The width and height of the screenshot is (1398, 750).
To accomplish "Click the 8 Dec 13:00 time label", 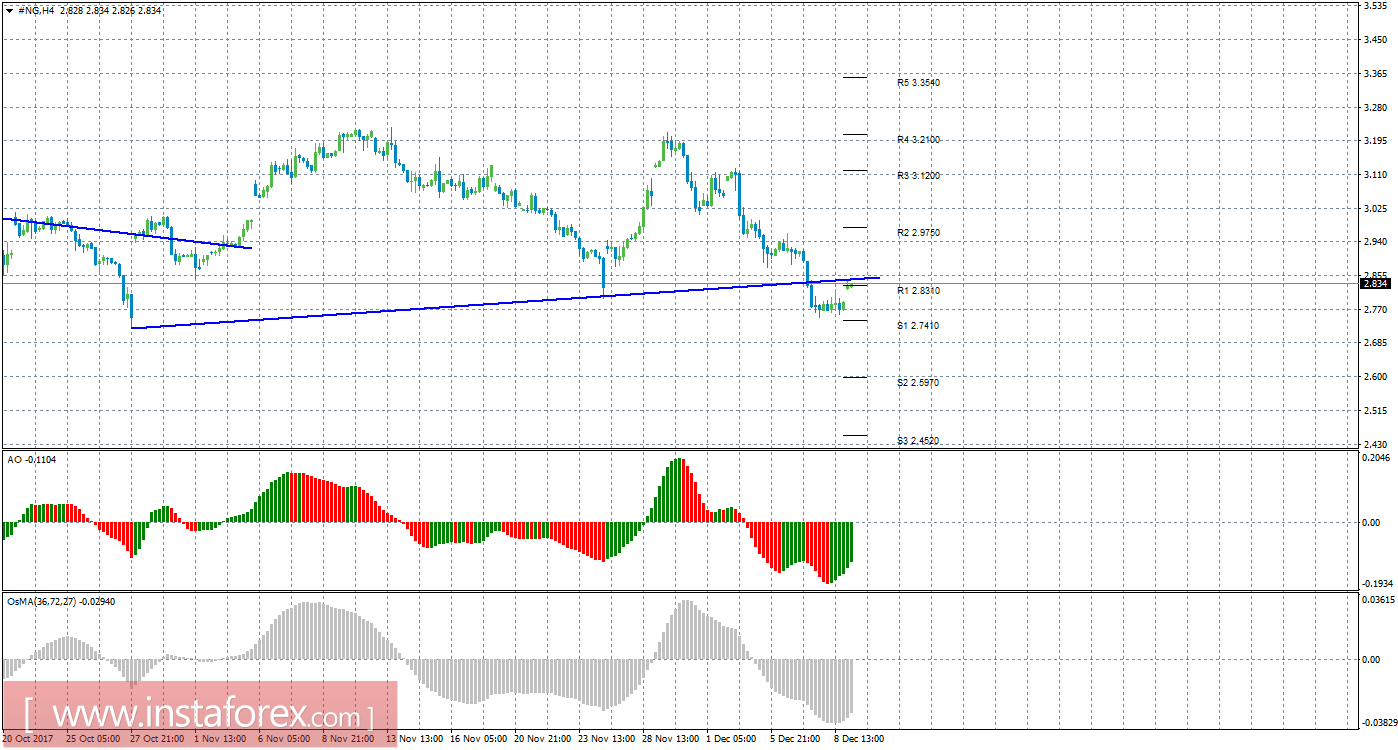I will pyautogui.click(x=858, y=739).
